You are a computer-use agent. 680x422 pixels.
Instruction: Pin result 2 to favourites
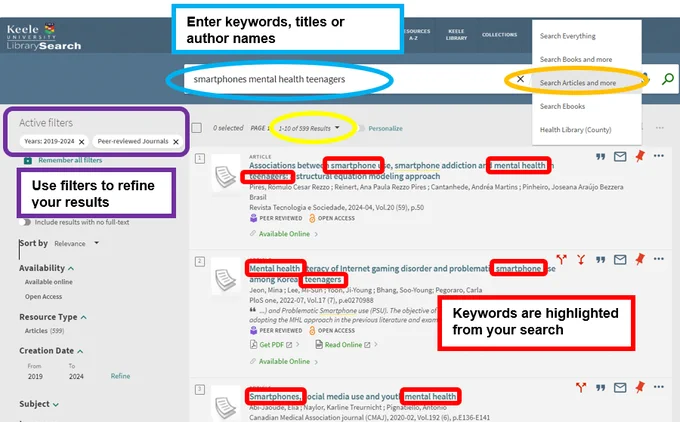click(x=640, y=259)
